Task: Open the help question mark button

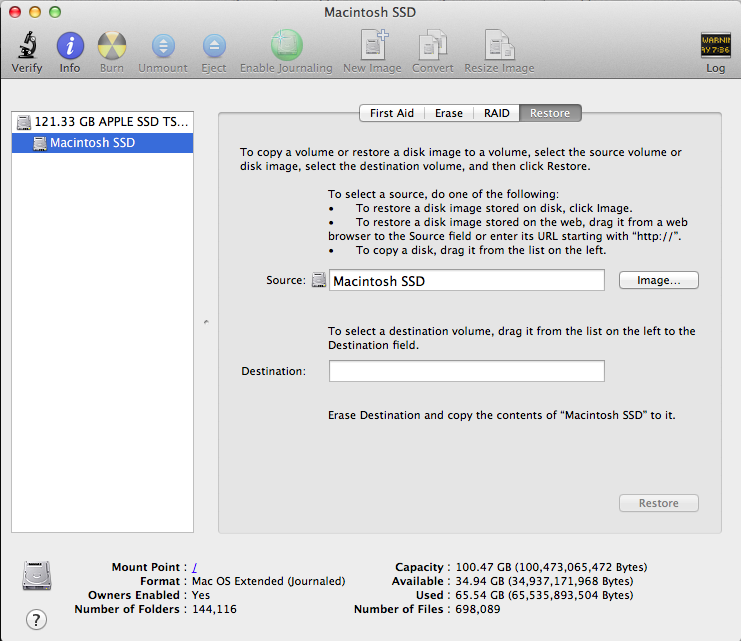Action: (x=36, y=619)
